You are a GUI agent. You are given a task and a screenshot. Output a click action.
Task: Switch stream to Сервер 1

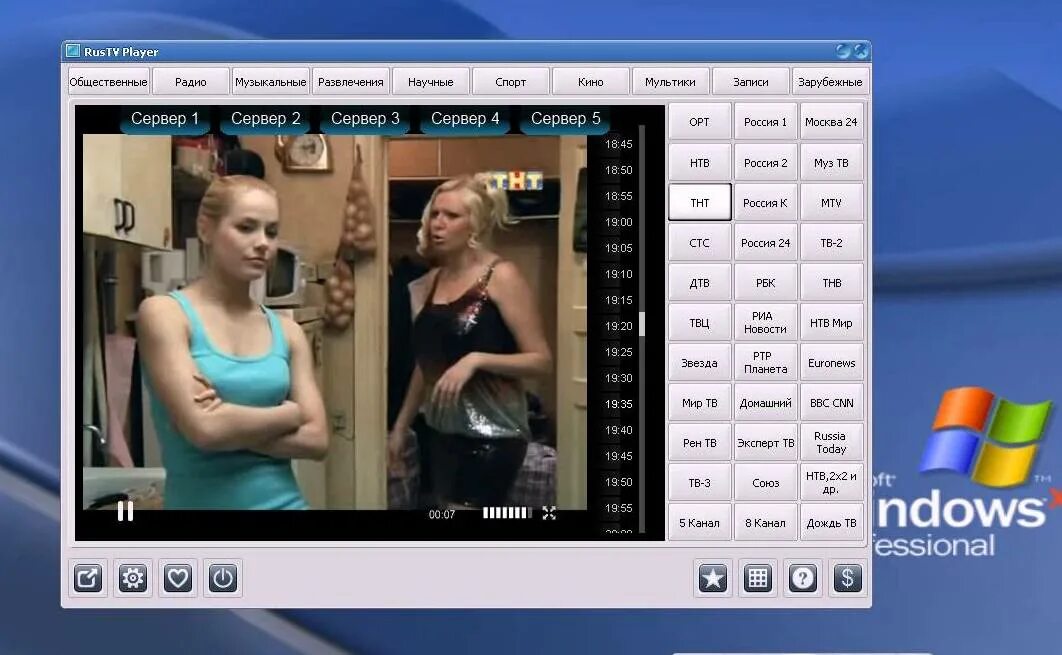coord(165,119)
